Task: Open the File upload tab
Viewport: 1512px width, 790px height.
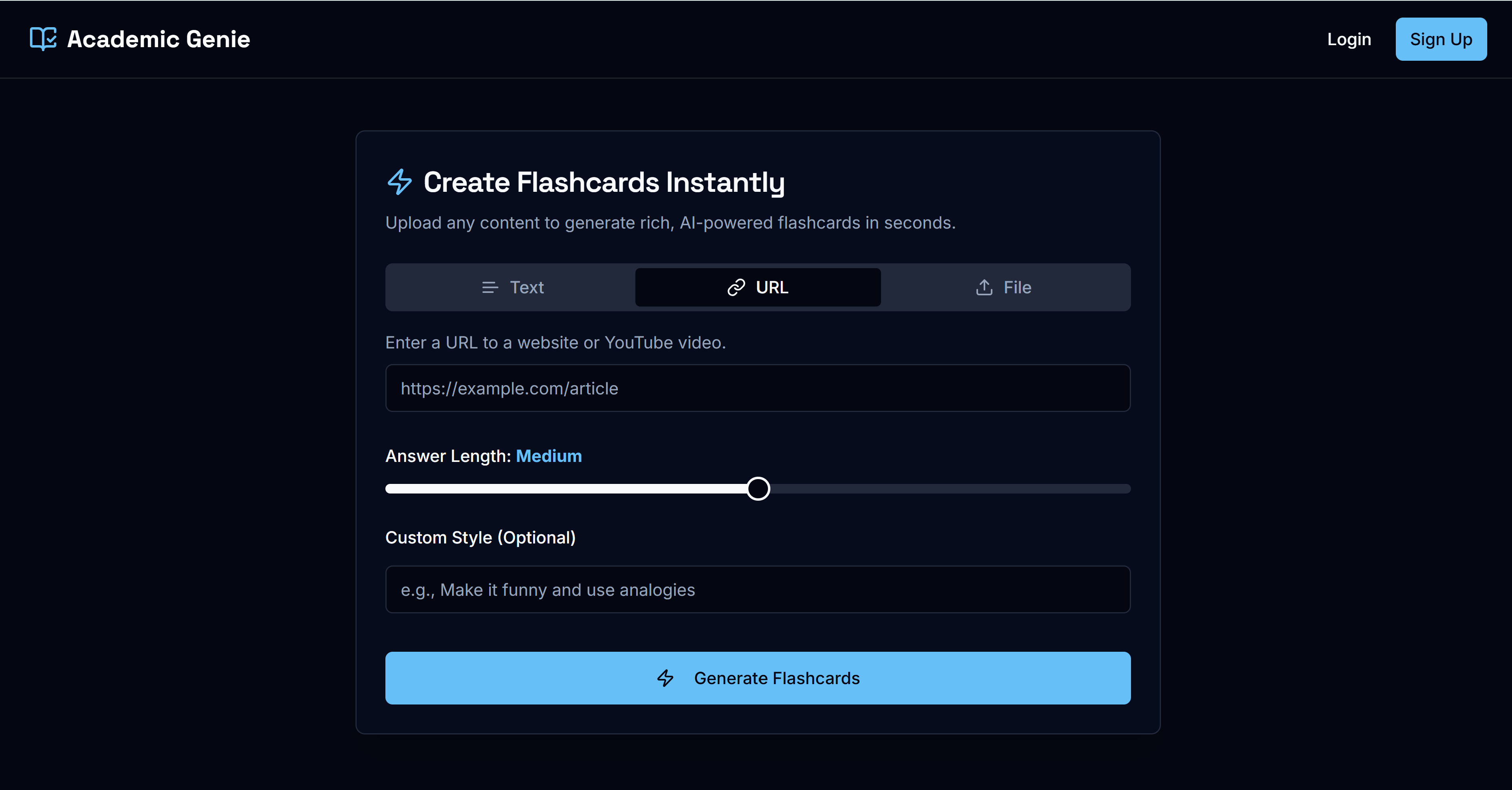Action: pyautogui.click(x=1017, y=288)
